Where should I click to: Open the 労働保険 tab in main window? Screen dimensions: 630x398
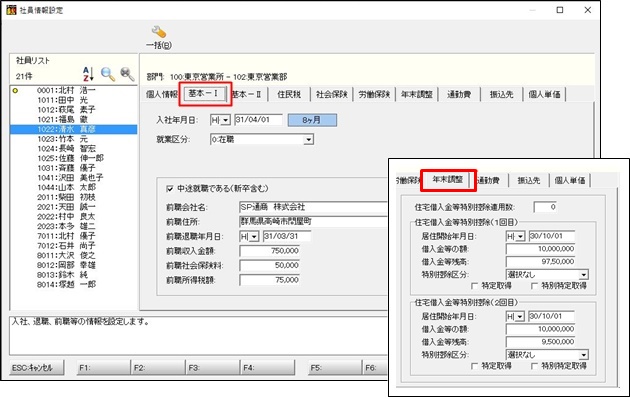point(374,94)
